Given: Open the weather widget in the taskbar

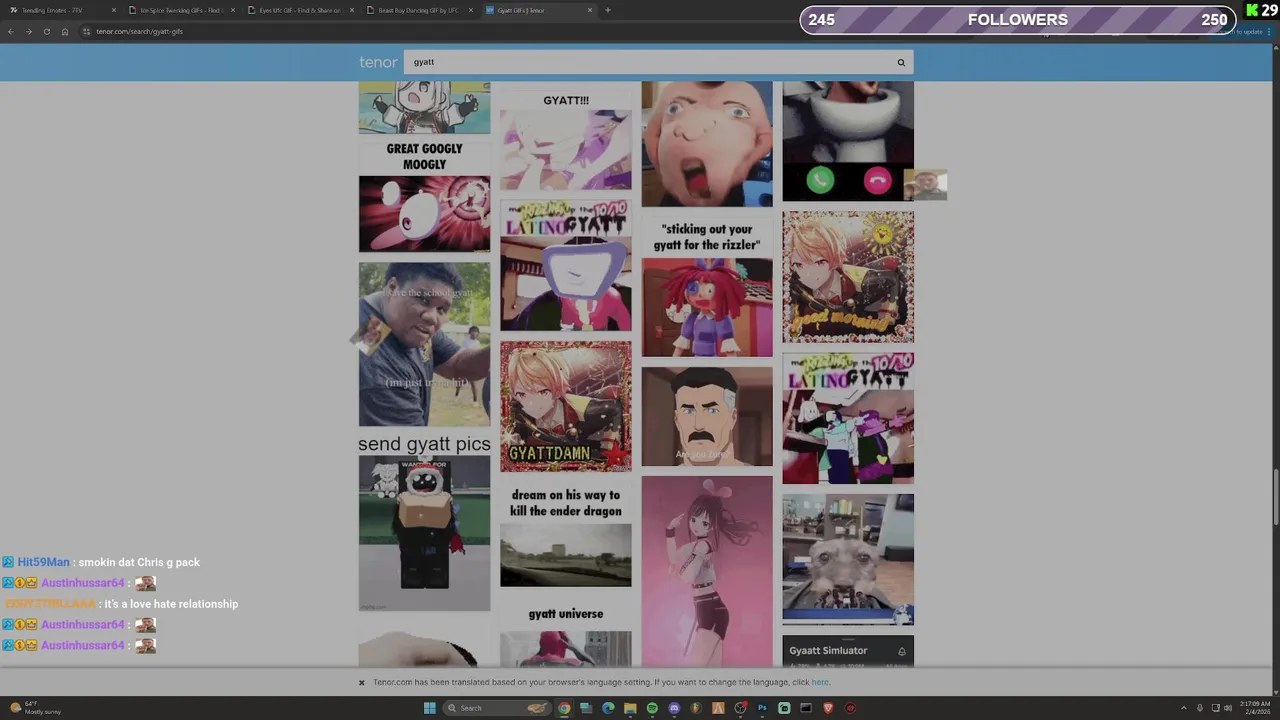Looking at the screenshot, I should click(35, 708).
